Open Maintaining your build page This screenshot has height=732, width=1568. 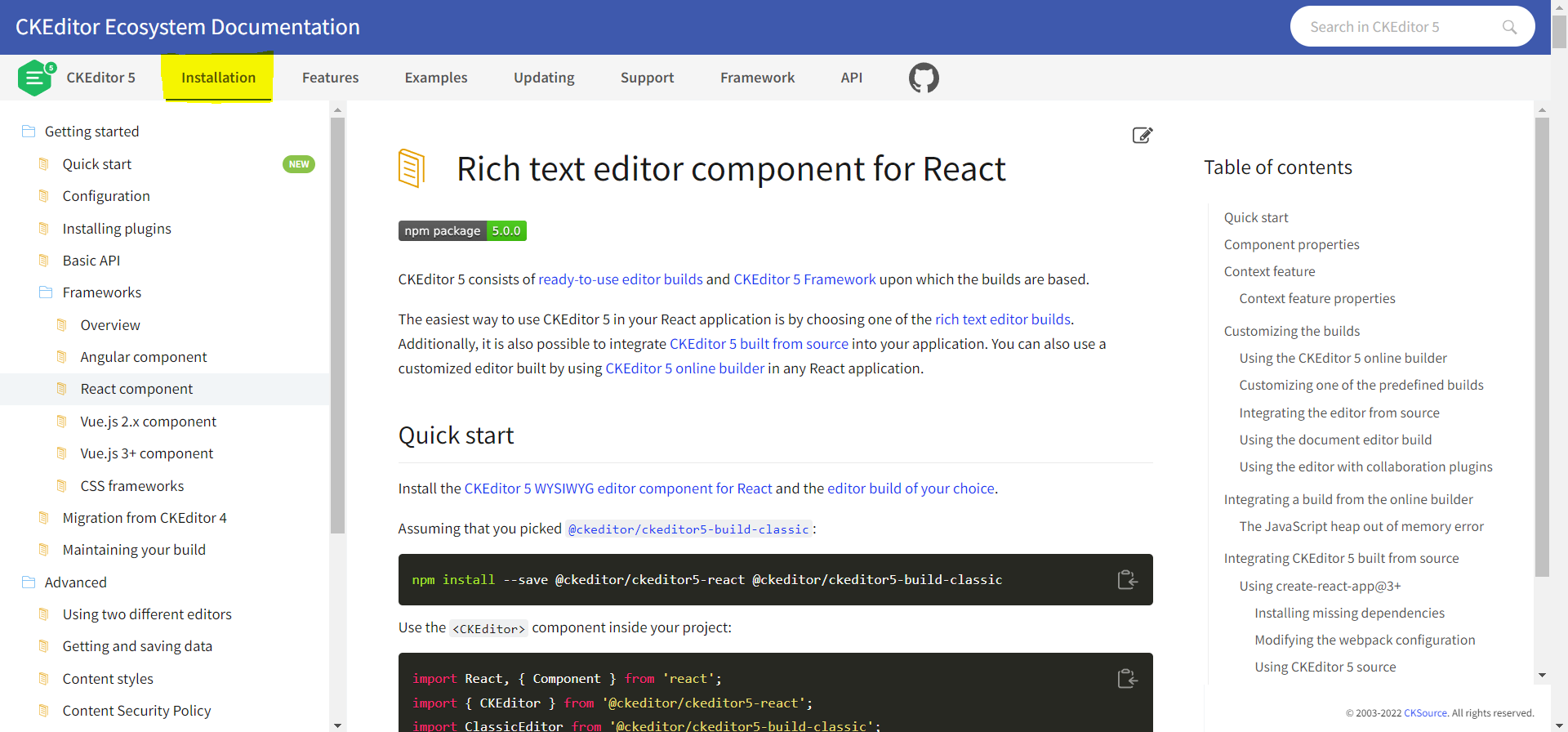pyautogui.click(x=134, y=550)
